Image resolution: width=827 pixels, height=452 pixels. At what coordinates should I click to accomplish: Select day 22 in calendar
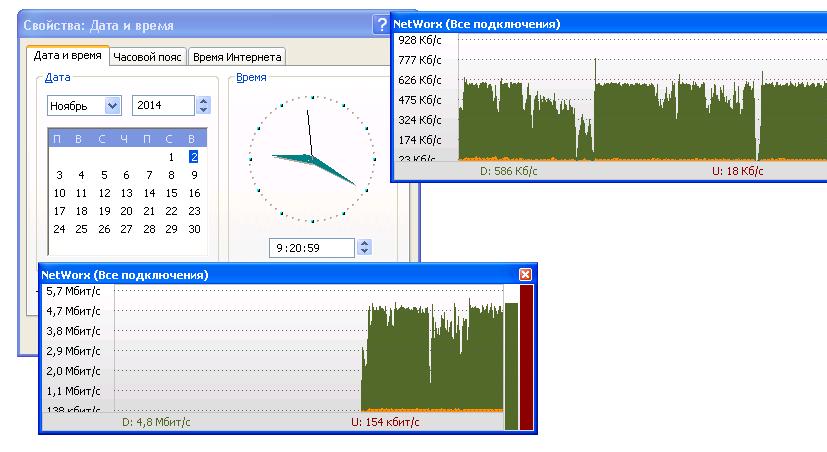pos(171,211)
